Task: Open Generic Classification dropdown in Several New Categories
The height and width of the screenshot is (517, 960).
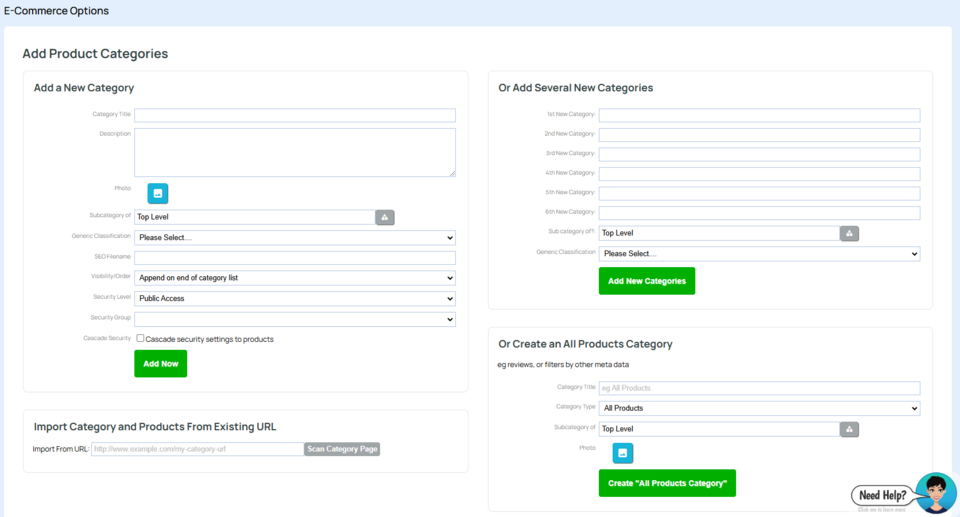Action: point(759,254)
